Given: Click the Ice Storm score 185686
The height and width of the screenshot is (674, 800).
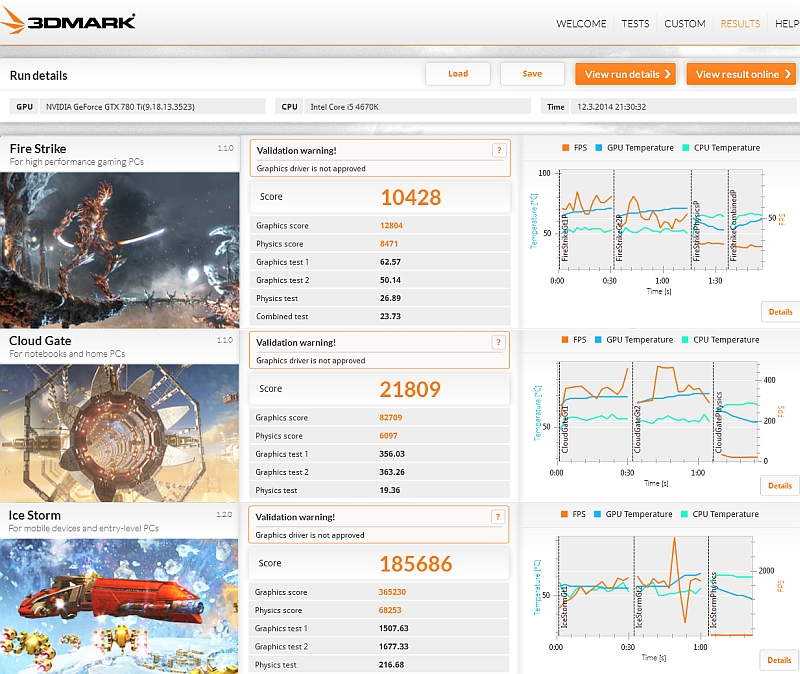Looking at the screenshot, I should [x=416, y=564].
